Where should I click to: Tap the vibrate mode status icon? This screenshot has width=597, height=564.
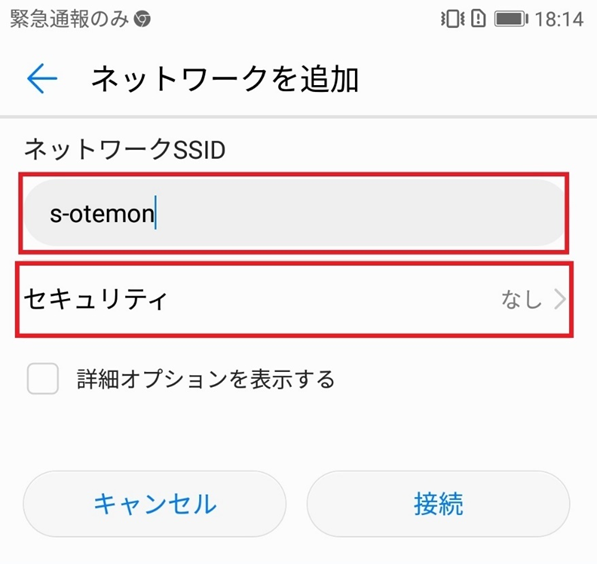pos(452,19)
